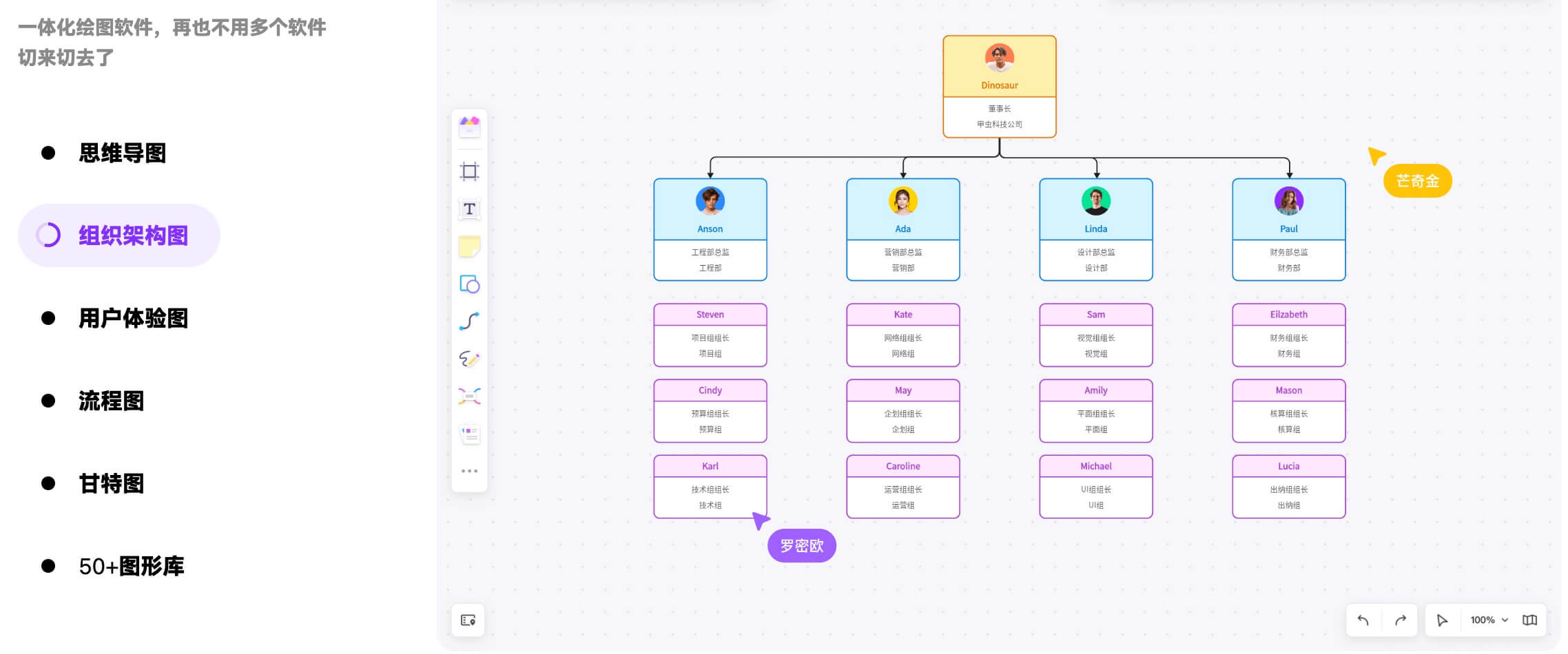This screenshot has height=654, width=1568.
Task: Switch to 50+图形库 tab
Action: (131, 566)
